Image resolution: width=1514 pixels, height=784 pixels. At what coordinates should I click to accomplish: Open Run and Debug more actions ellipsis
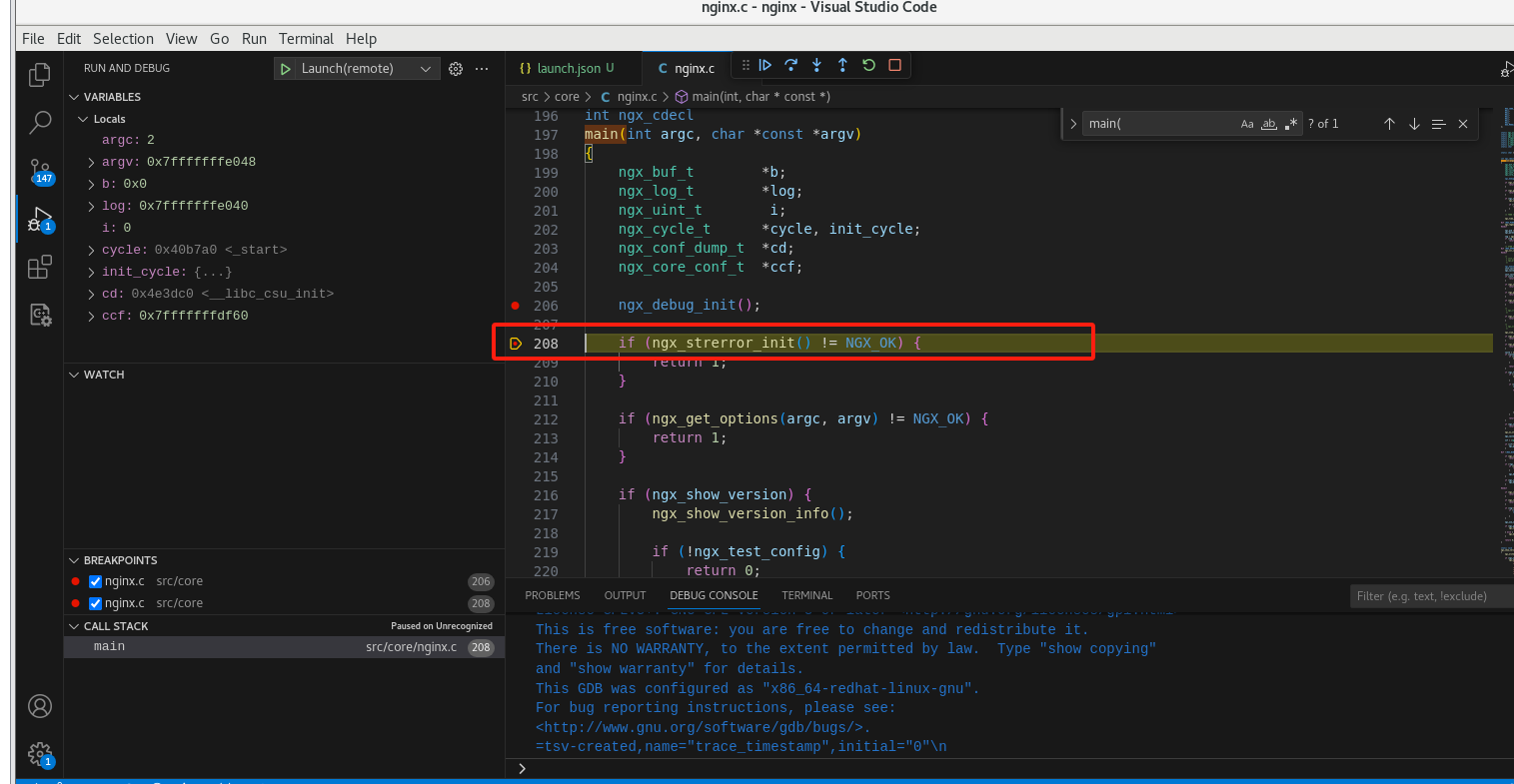[x=482, y=69]
